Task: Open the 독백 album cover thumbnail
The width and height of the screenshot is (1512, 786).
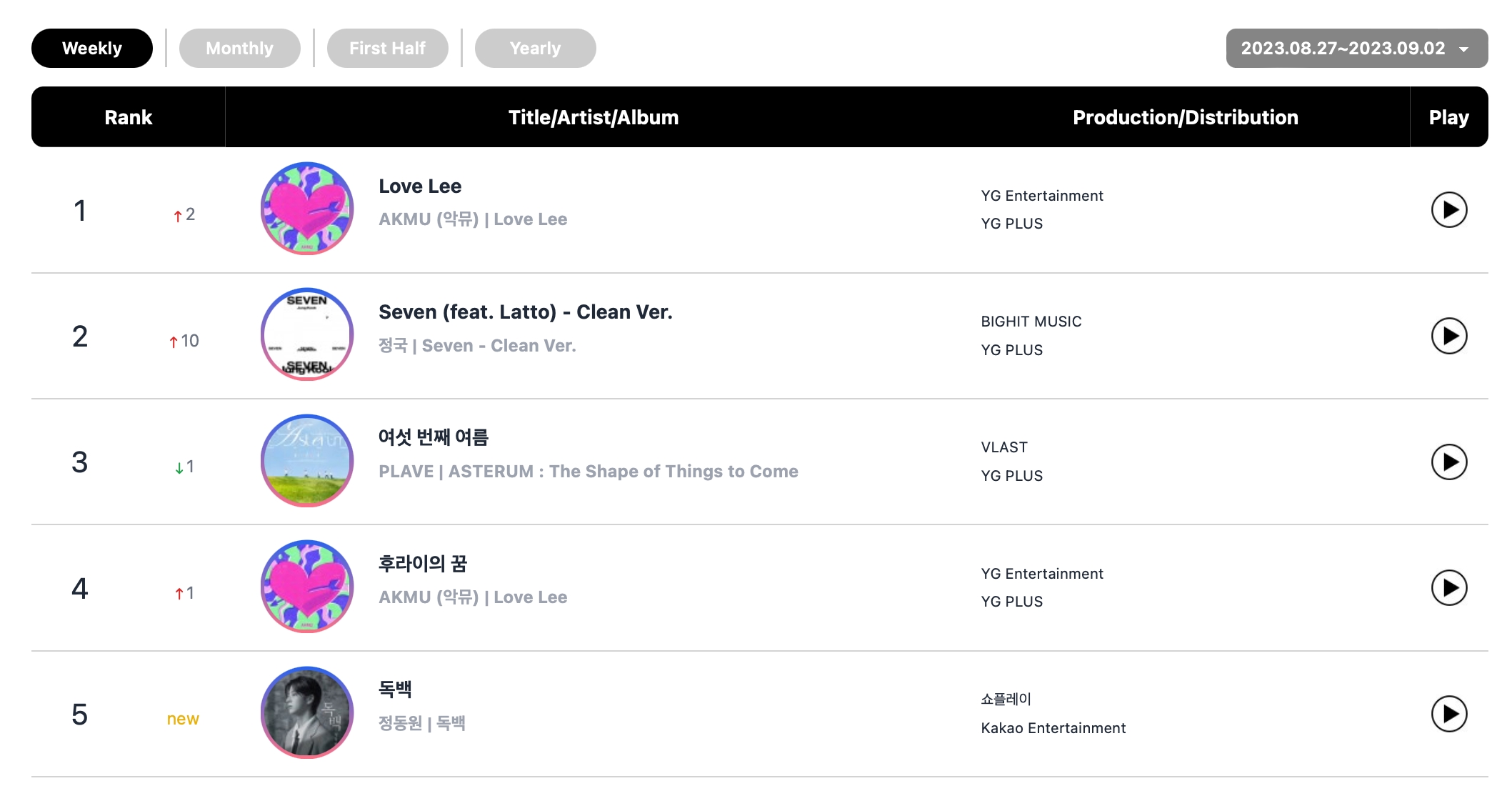Action: coord(307,712)
